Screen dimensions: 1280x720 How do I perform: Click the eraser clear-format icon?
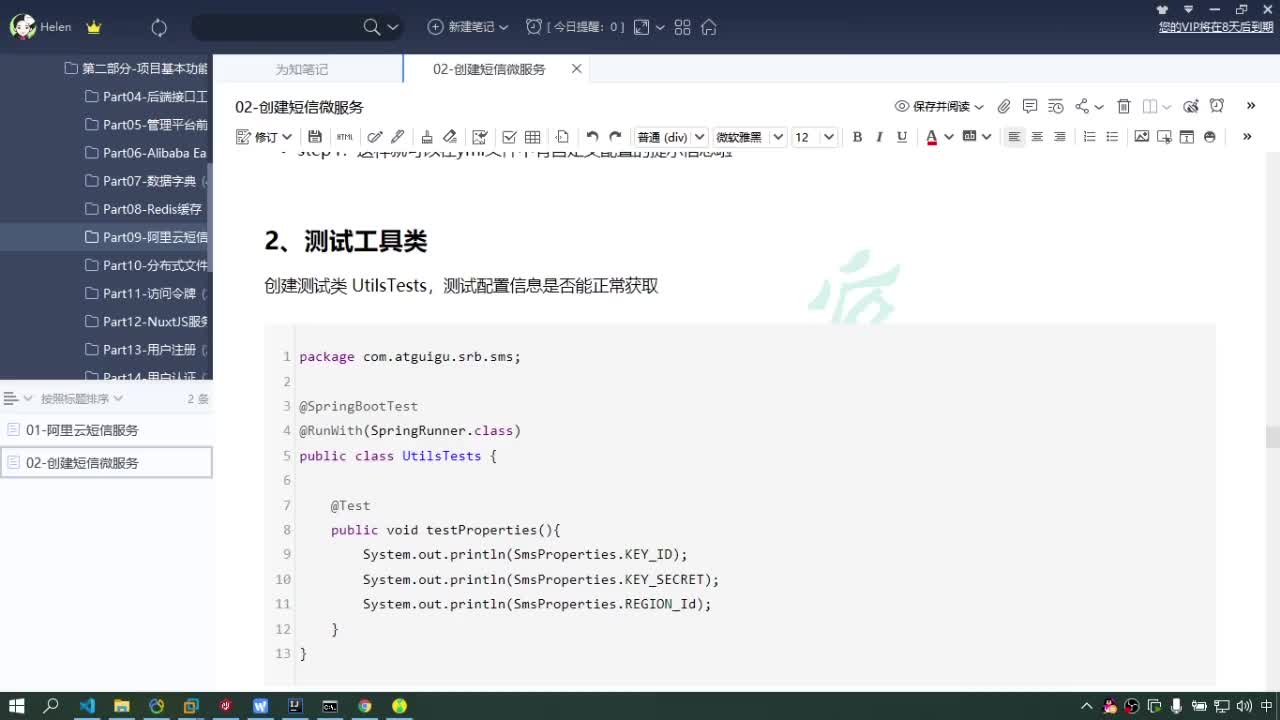450,137
